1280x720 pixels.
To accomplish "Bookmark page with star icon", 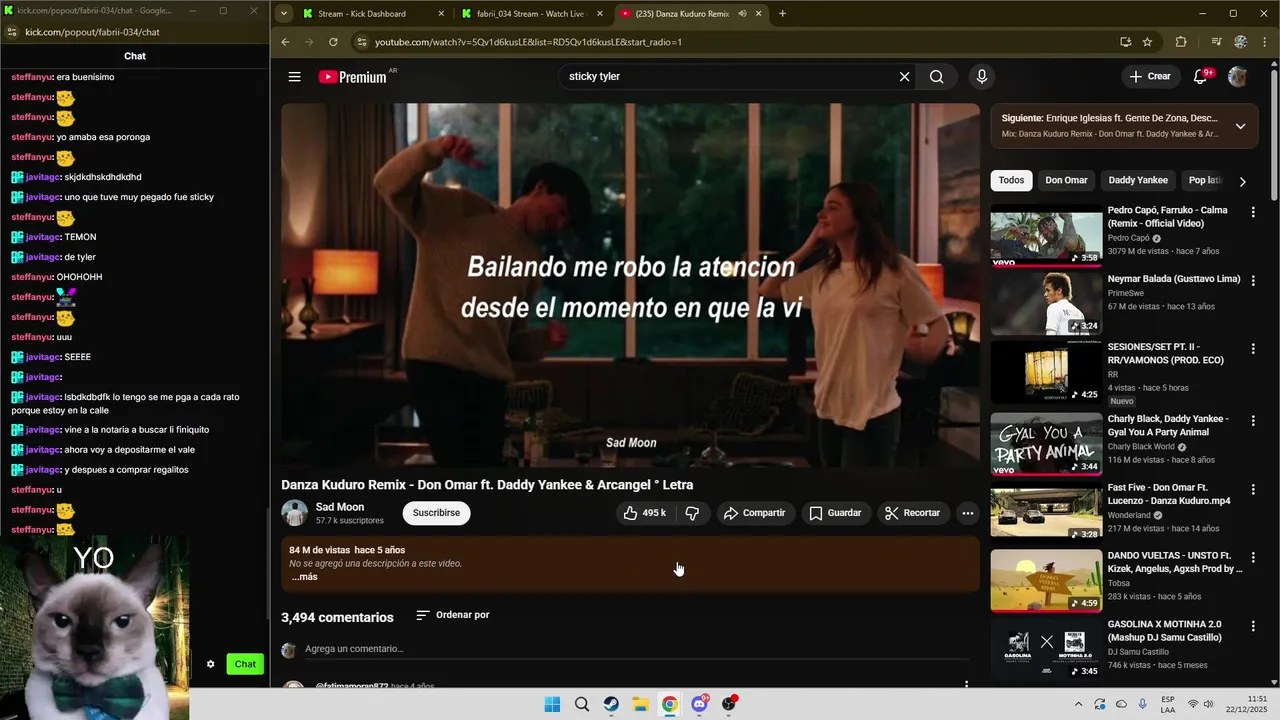I will click(x=1147, y=42).
